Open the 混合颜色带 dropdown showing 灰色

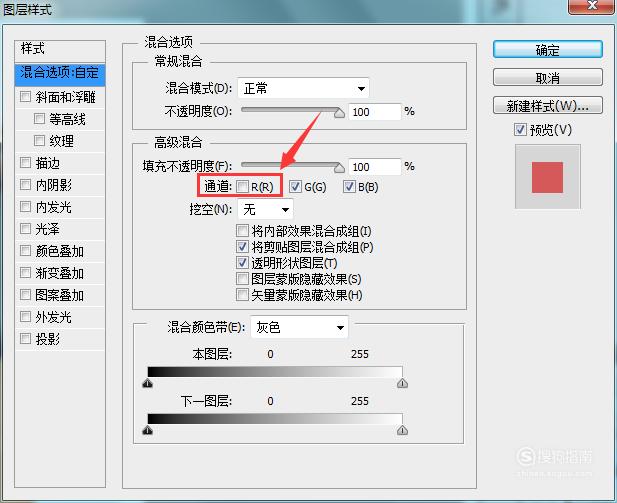click(x=299, y=327)
